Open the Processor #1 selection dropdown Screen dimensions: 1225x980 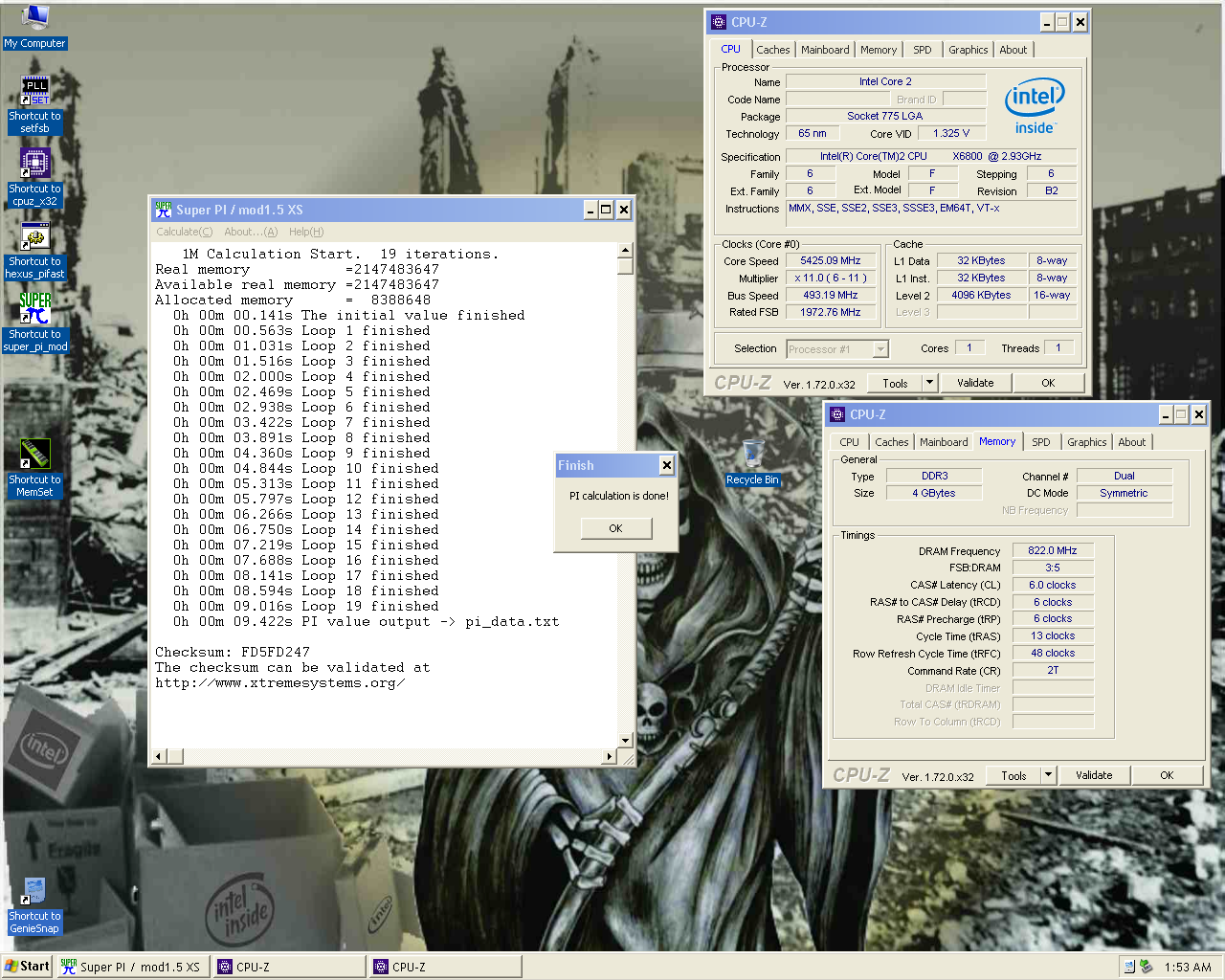coord(837,349)
